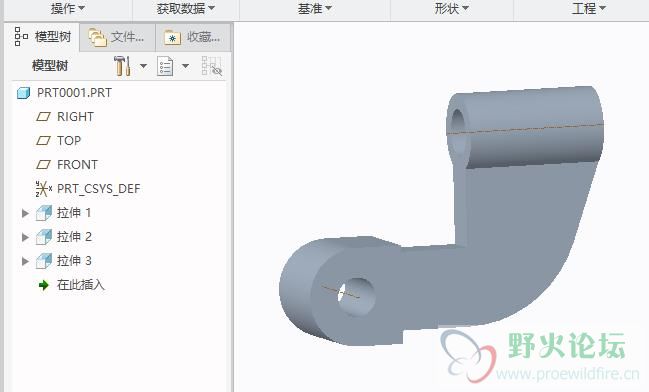
Task: Expand the 拉伸 2 feature node
Action: point(25,237)
